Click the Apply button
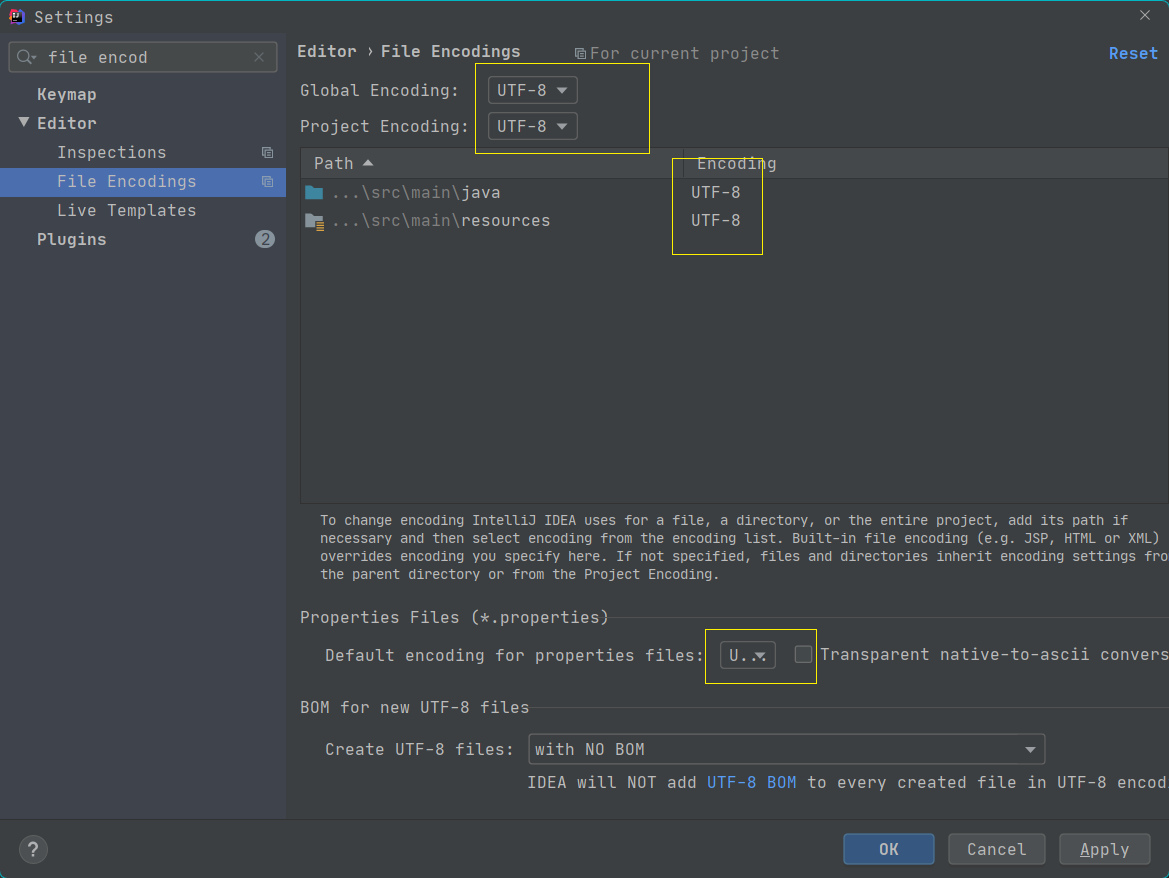Image resolution: width=1169 pixels, height=878 pixels. pos(1104,849)
